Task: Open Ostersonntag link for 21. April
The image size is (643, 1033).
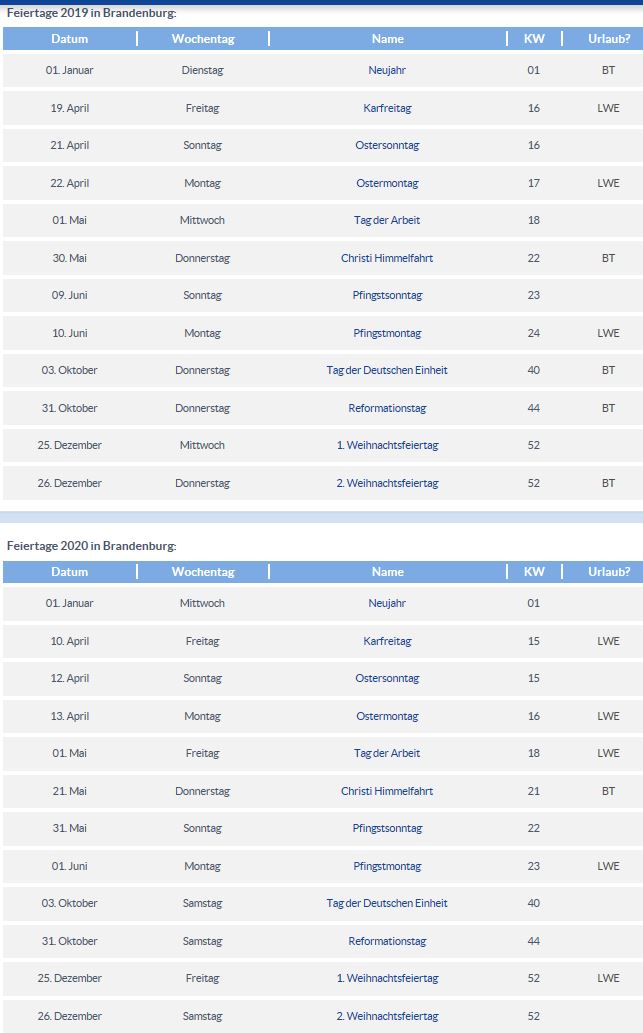Action: pyautogui.click(x=387, y=146)
